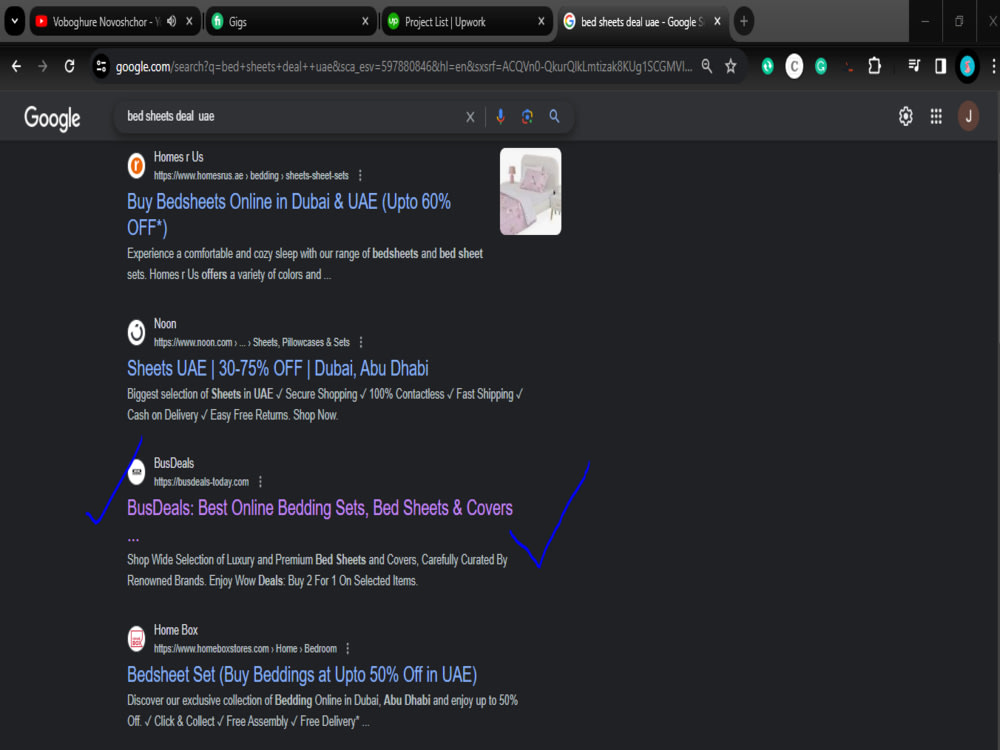Click the Noon site favicon
1000x750 pixels.
tap(136, 332)
